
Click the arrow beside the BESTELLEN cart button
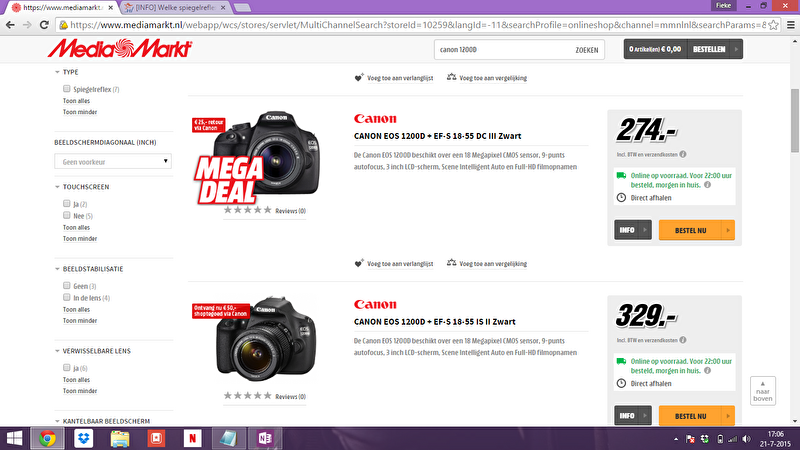(736, 49)
